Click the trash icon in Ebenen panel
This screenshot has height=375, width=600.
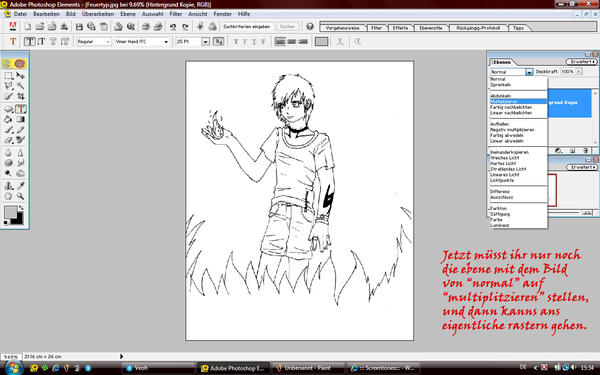tap(585, 150)
